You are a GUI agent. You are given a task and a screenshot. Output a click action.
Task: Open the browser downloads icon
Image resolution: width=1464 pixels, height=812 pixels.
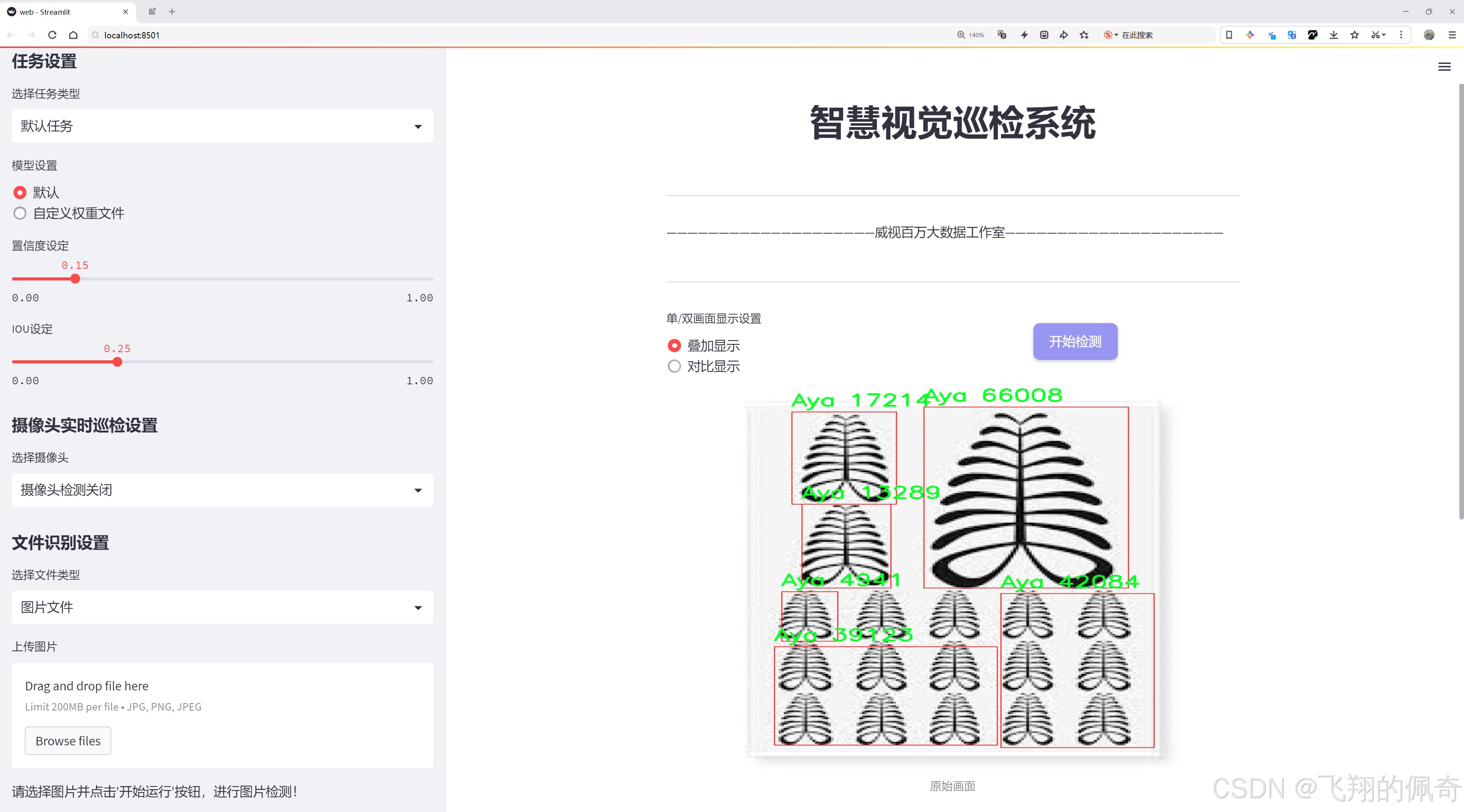coord(1334,34)
